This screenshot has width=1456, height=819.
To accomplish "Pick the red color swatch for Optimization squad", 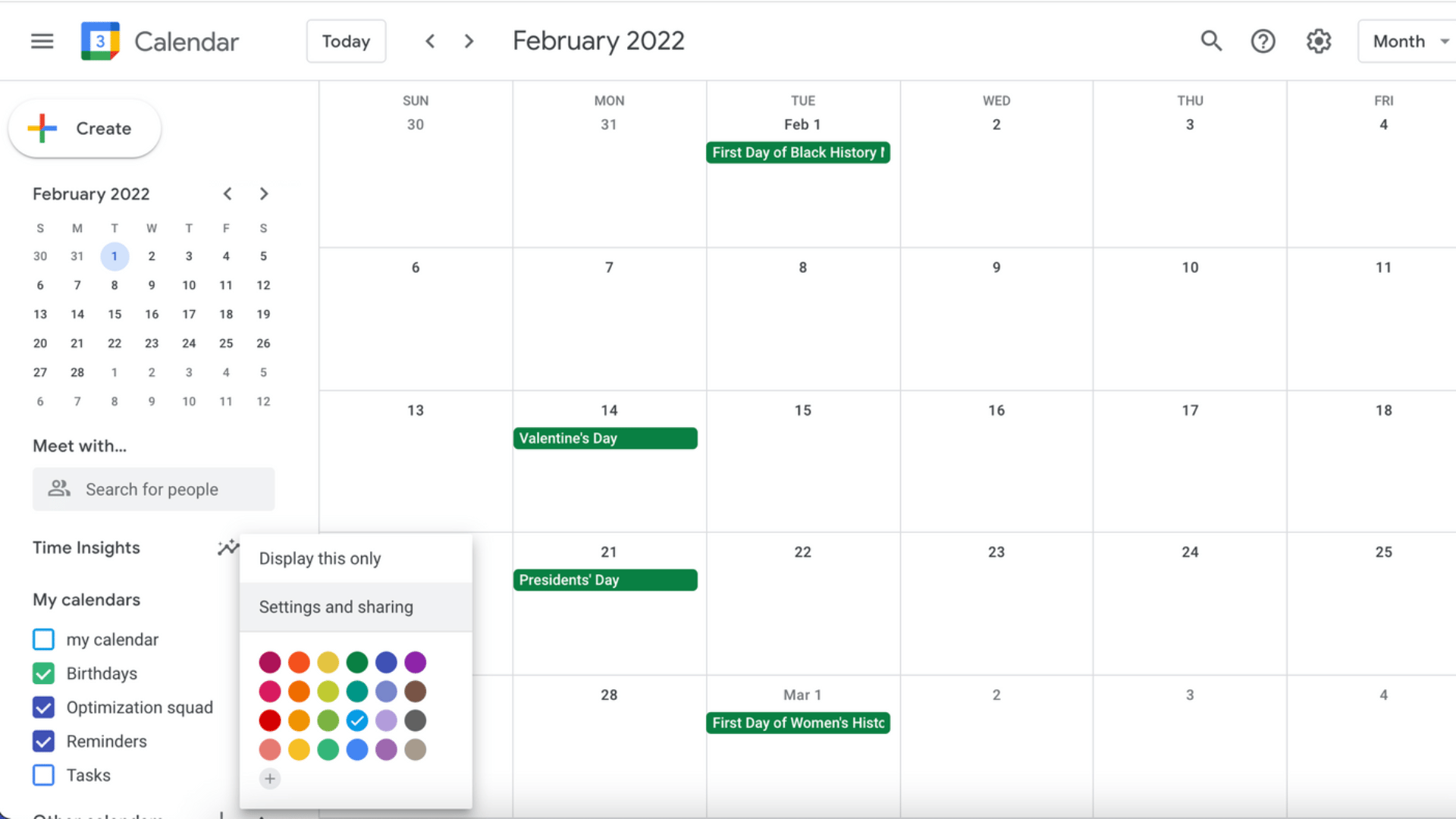I will [269, 720].
